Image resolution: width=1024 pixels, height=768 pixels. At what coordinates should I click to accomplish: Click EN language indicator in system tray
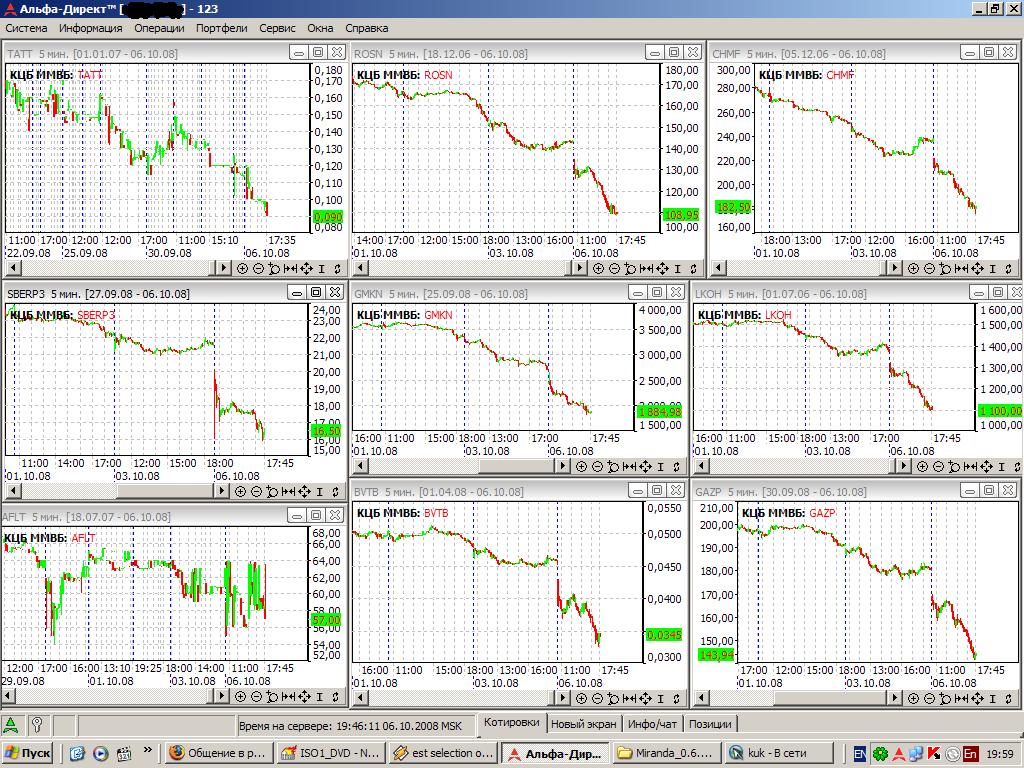[860, 754]
